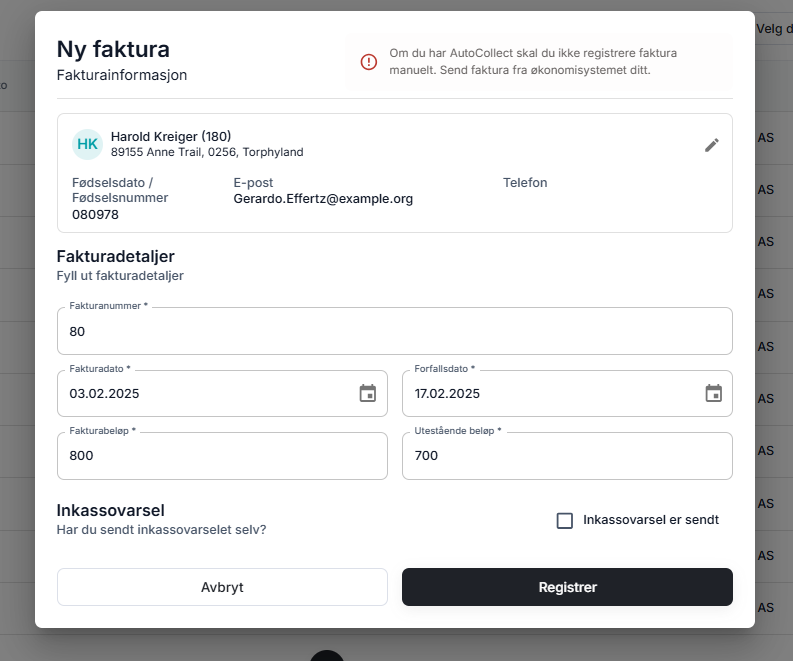Open the Fakturadato calendar picker

[368, 393]
